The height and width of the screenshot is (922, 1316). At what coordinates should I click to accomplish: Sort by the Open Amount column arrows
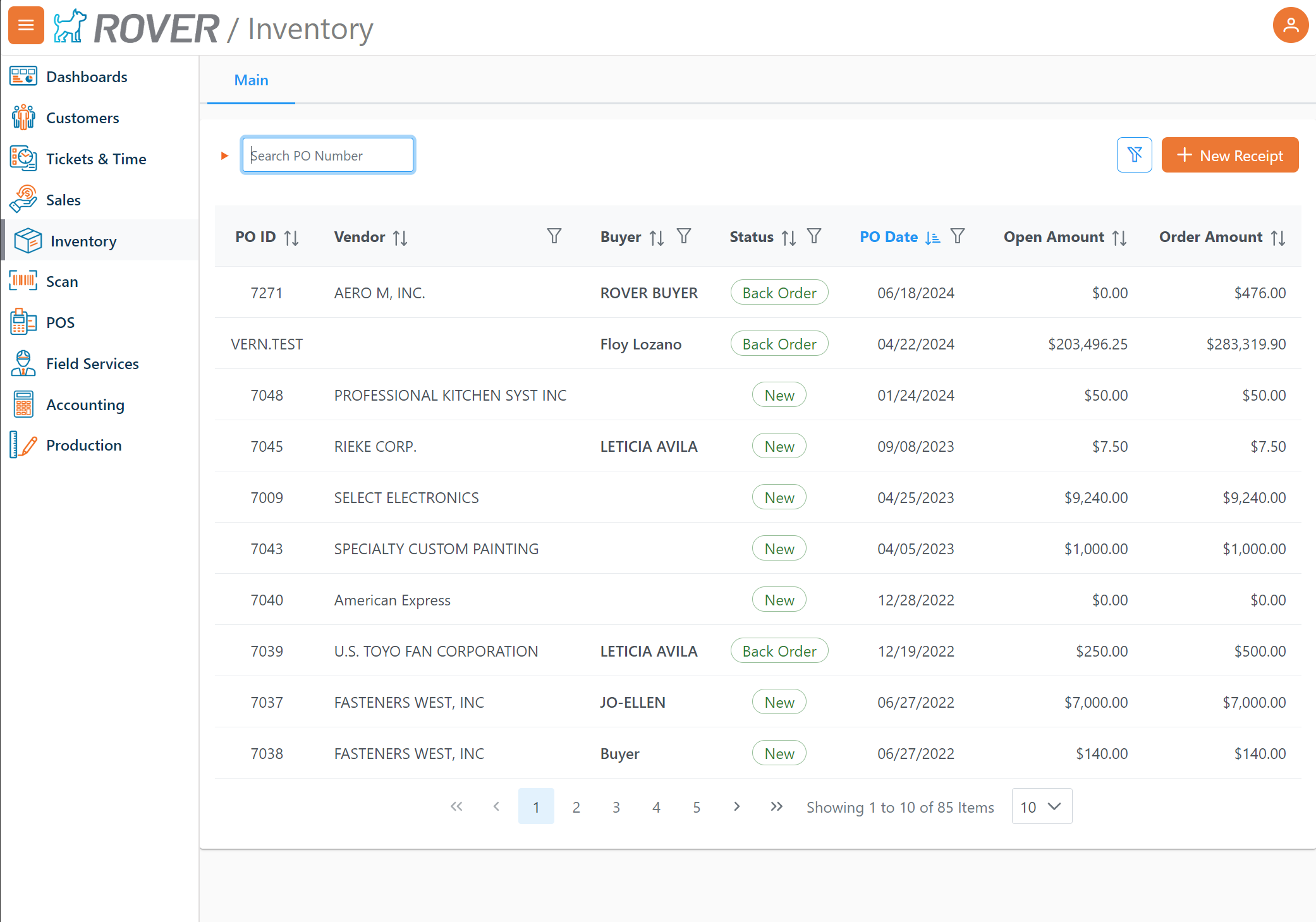[x=1119, y=238]
